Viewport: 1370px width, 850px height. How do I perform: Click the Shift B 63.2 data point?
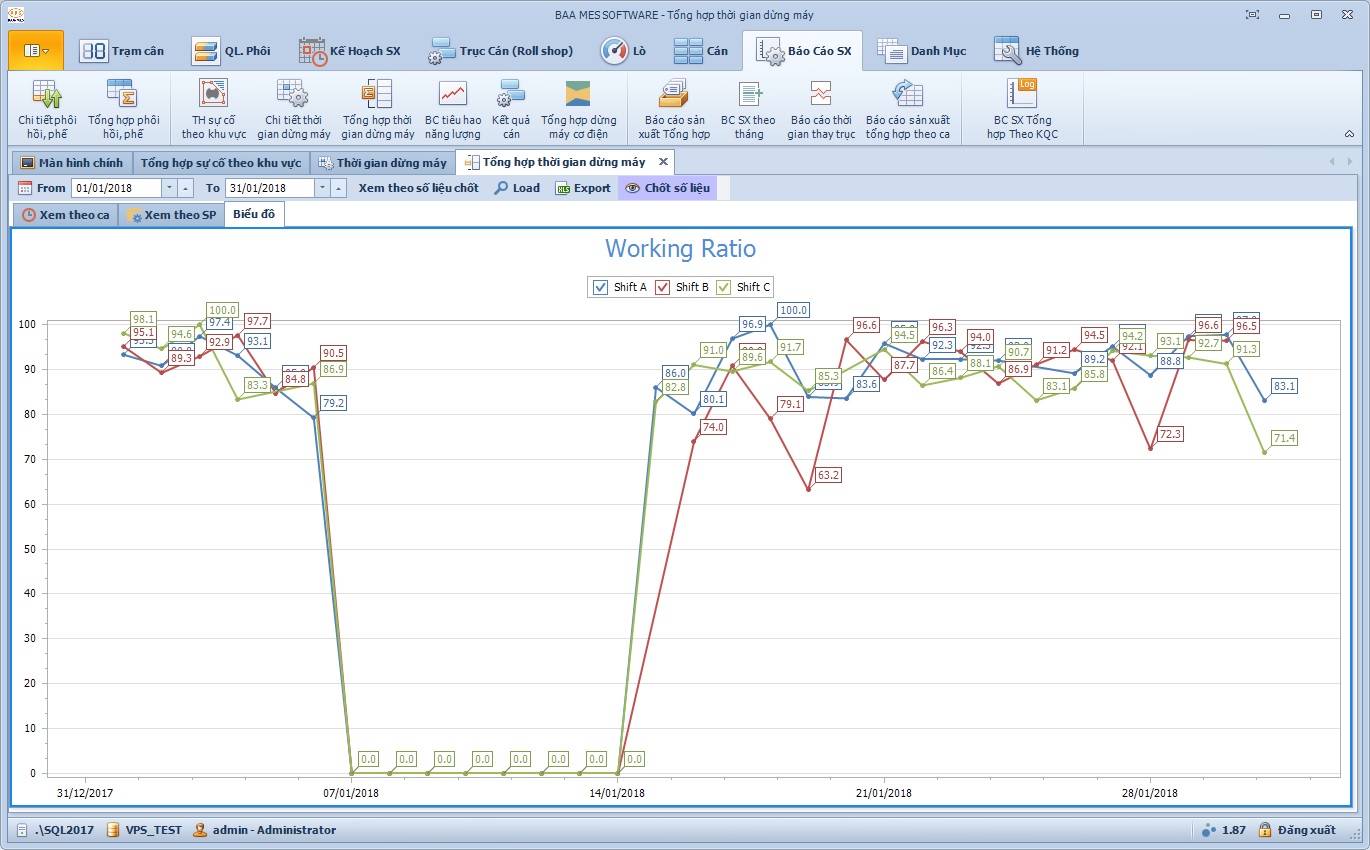[x=808, y=489]
